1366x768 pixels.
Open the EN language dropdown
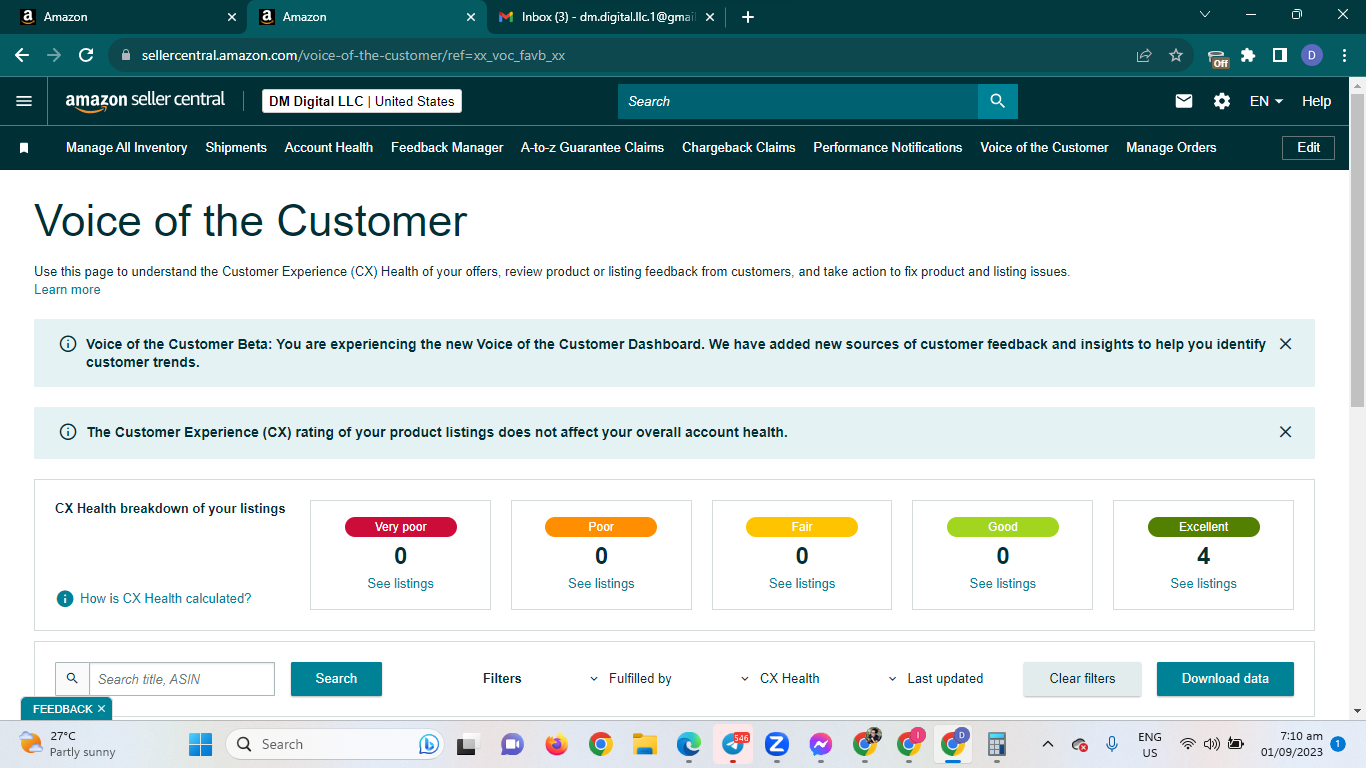[x=1266, y=101]
